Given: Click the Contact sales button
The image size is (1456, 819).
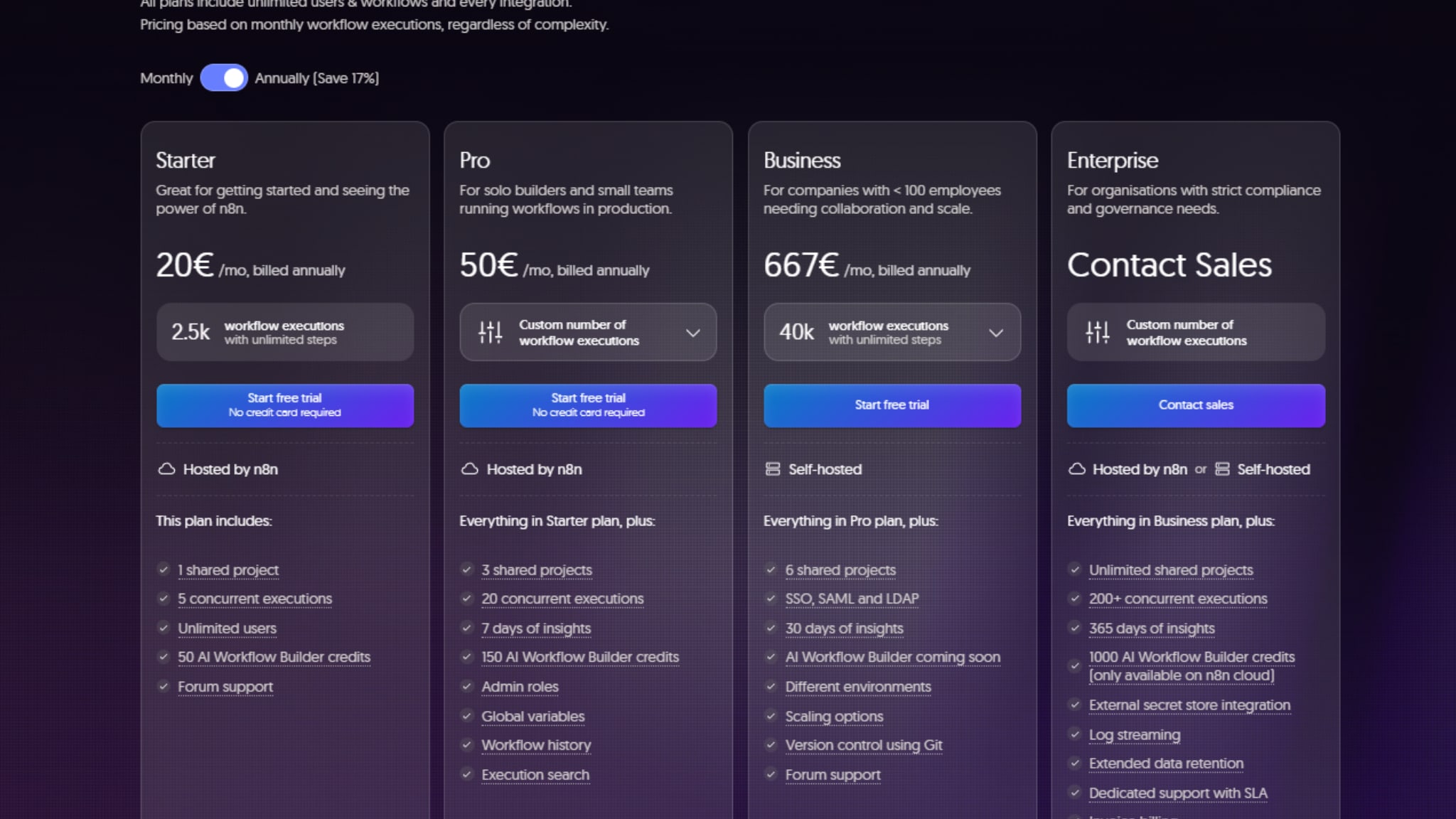Looking at the screenshot, I should pyautogui.click(x=1196, y=405).
